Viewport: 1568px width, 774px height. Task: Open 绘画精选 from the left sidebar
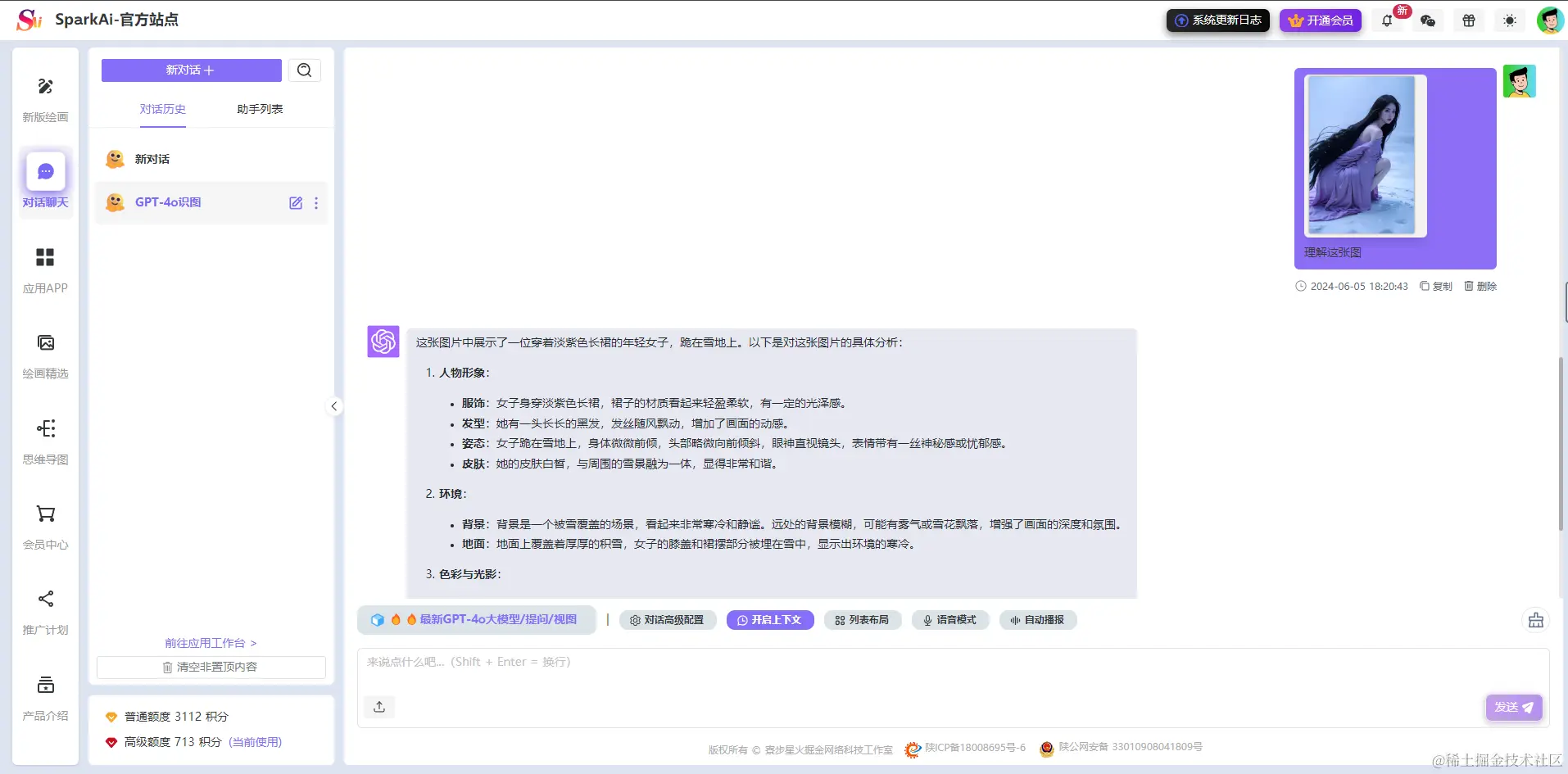coord(45,352)
